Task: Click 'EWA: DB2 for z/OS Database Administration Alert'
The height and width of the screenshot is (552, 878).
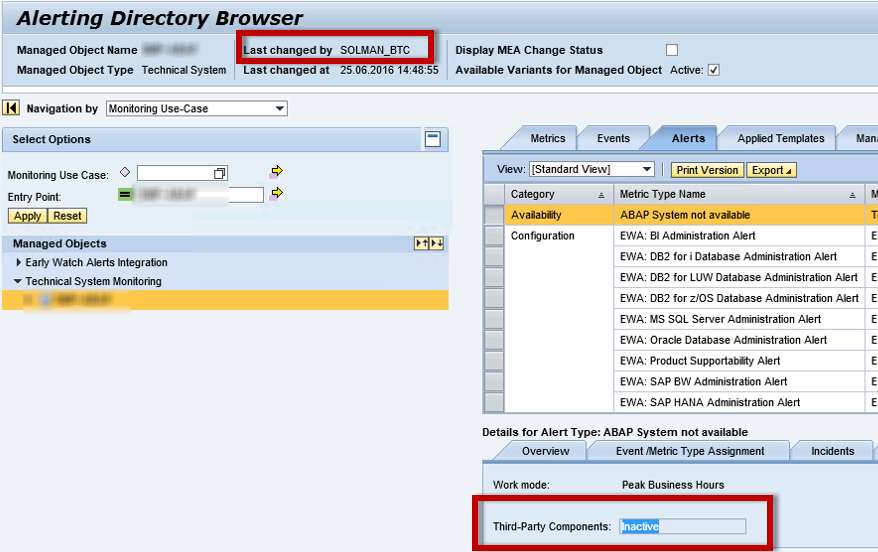Action: point(739,298)
